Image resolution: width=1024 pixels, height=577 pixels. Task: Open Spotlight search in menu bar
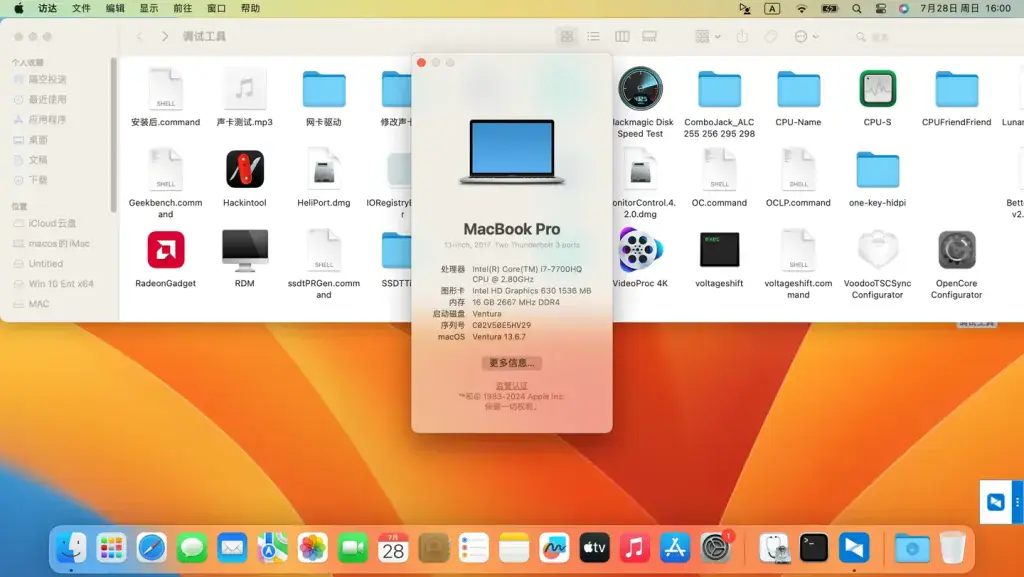point(857,8)
